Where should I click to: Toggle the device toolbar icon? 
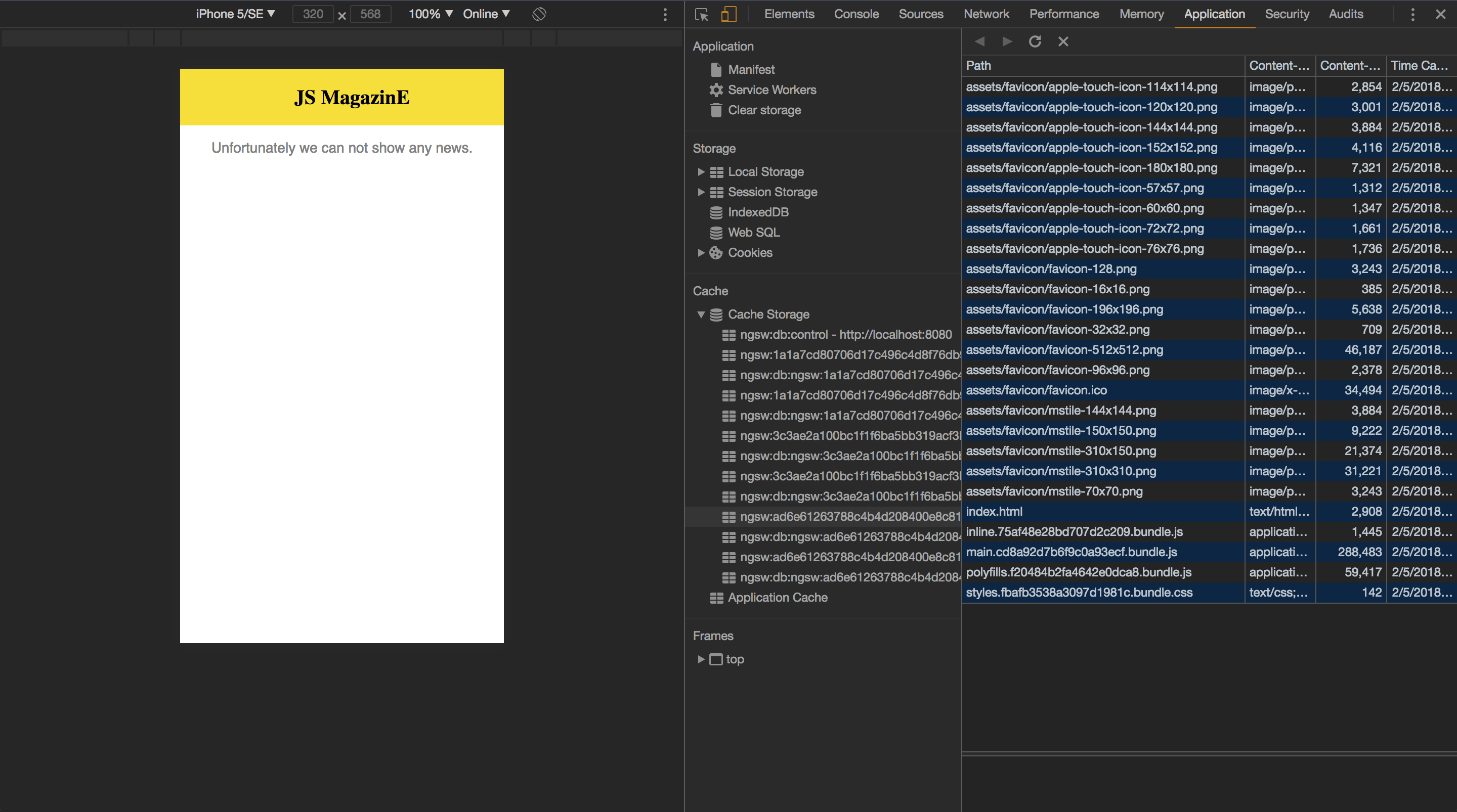click(728, 14)
